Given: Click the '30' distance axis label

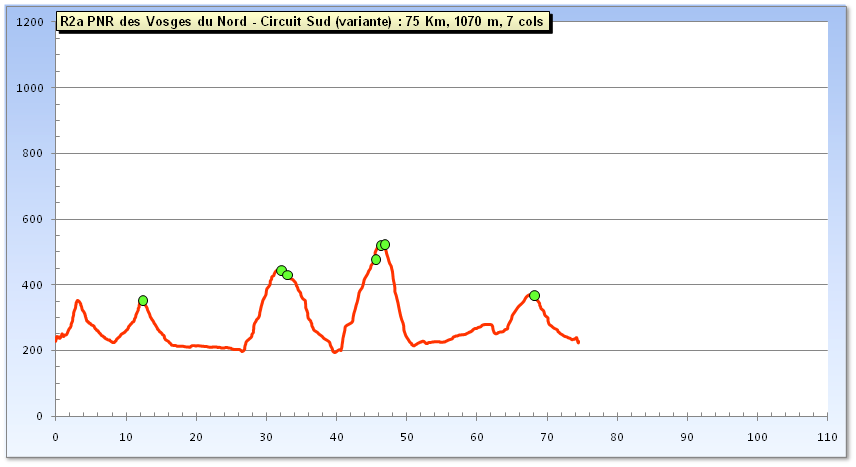Looking at the screenshot, I should (x=266, y=437).
